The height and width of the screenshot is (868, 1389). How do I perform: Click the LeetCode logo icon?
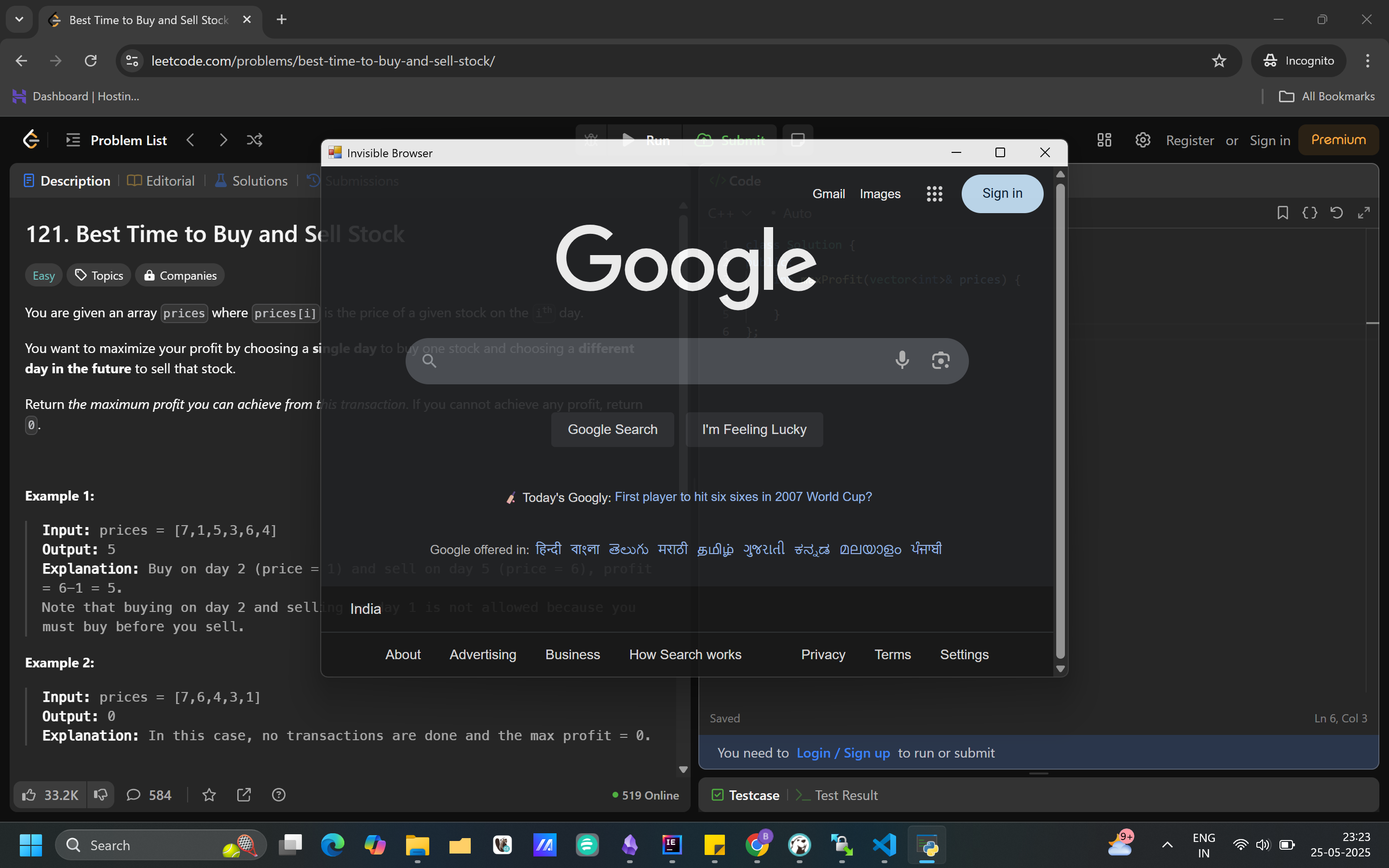31,139
